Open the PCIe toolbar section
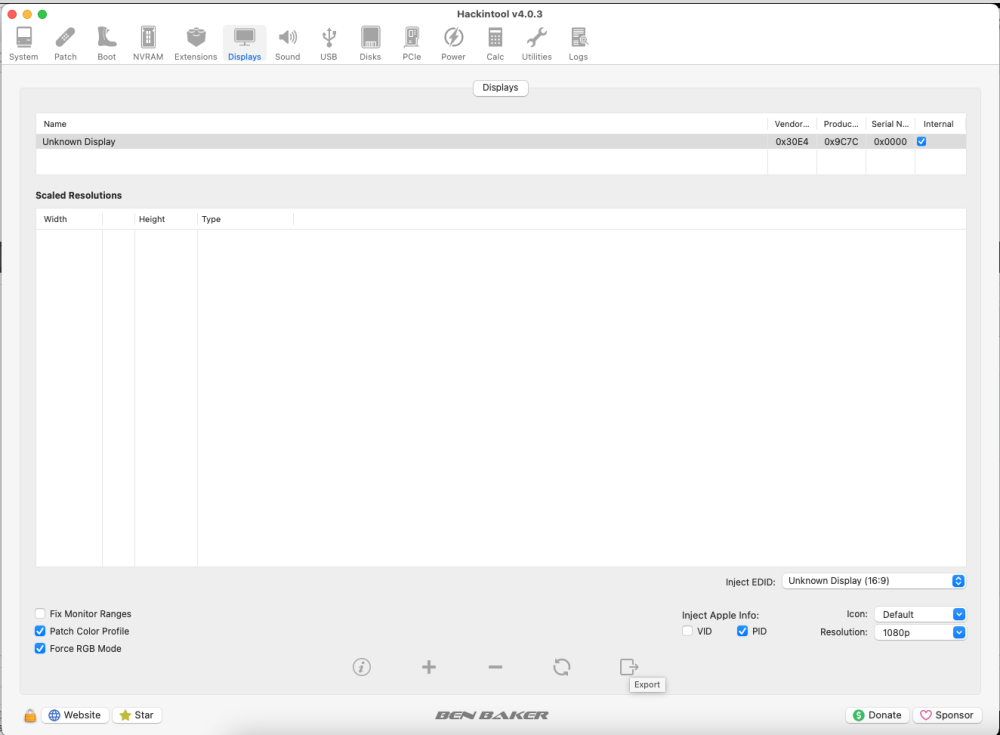This screenshot has height=735, width=1000. (x=411, y=44)
